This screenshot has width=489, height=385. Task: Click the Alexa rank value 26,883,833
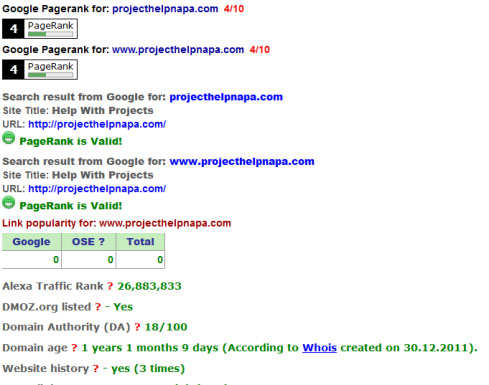(x=149, y=286)
